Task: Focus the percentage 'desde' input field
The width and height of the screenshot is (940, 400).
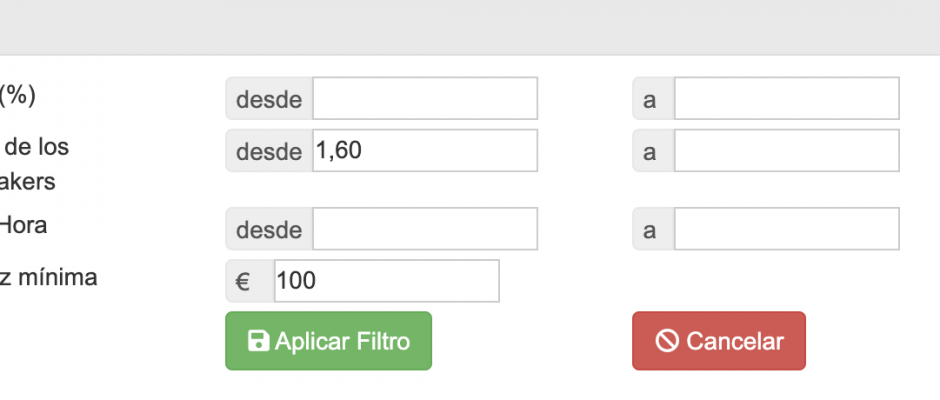Action: coord(425,98)
